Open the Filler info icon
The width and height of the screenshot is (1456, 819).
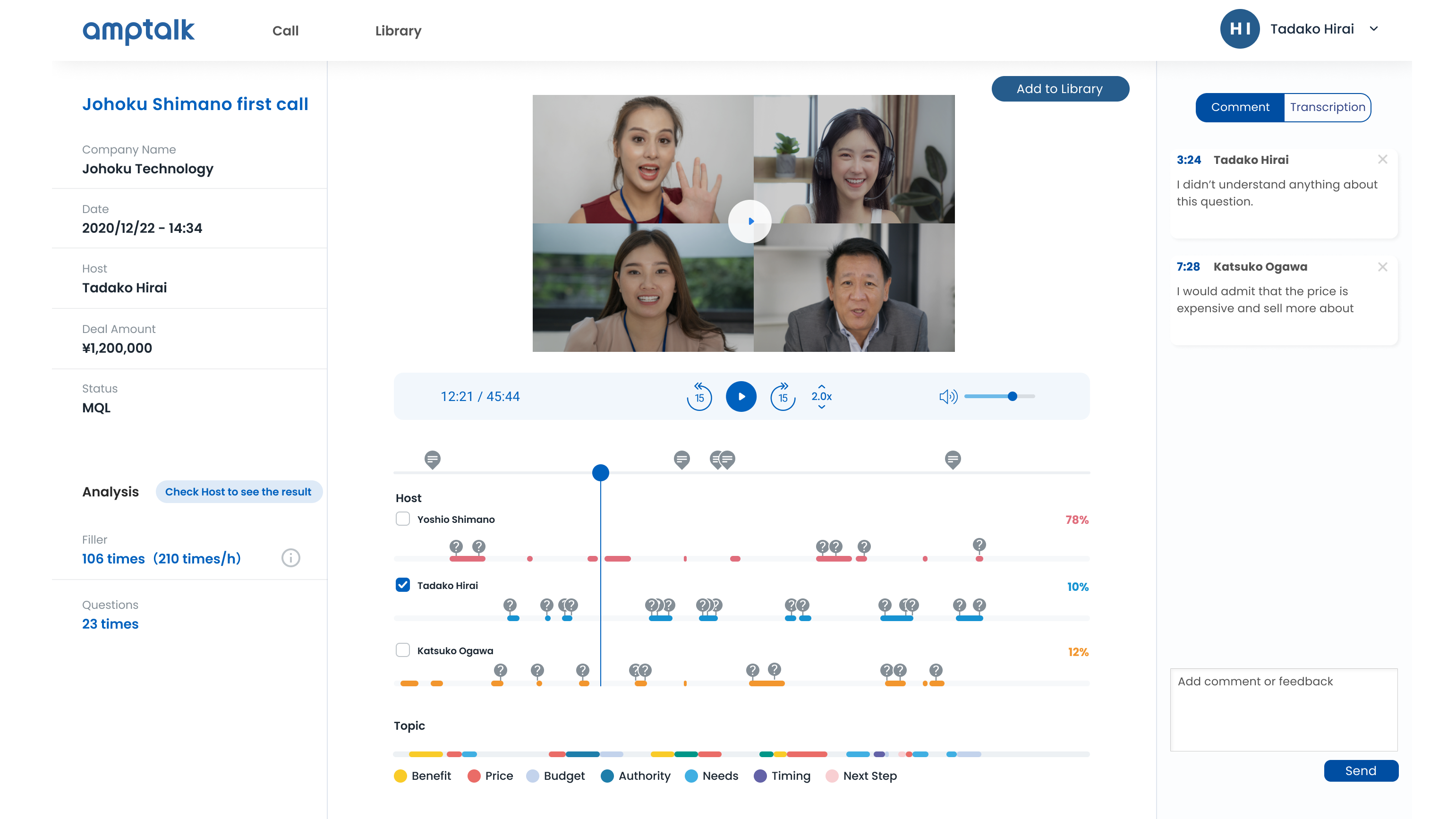[x=290, y=558]
